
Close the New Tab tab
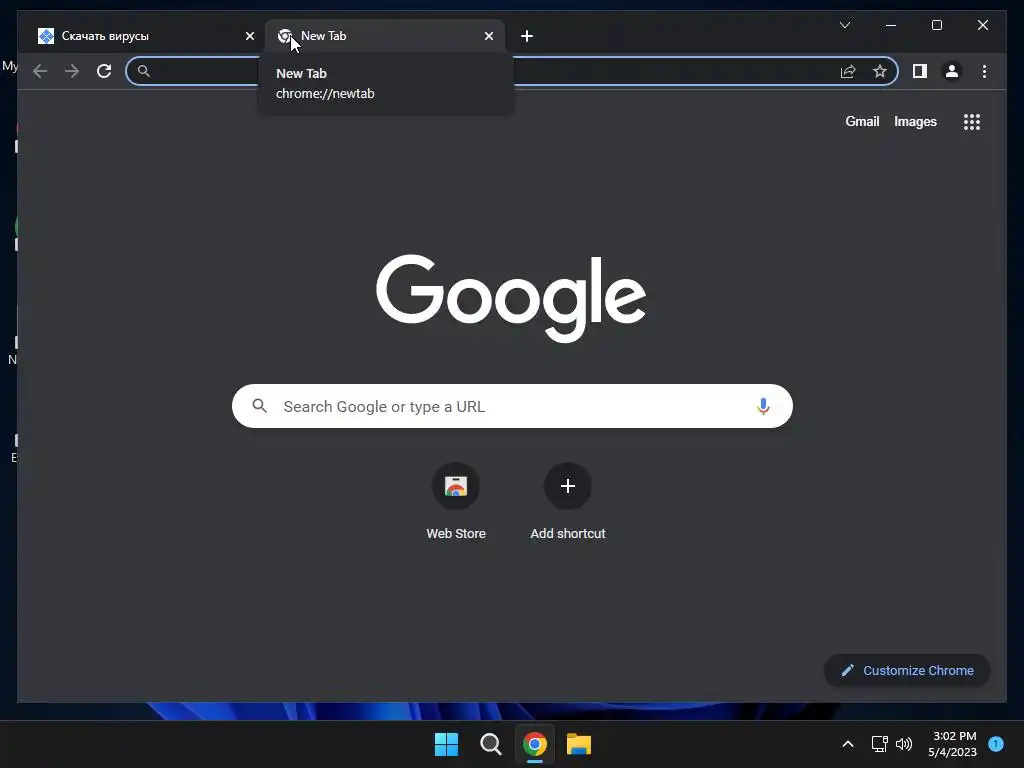pos(488,36)
